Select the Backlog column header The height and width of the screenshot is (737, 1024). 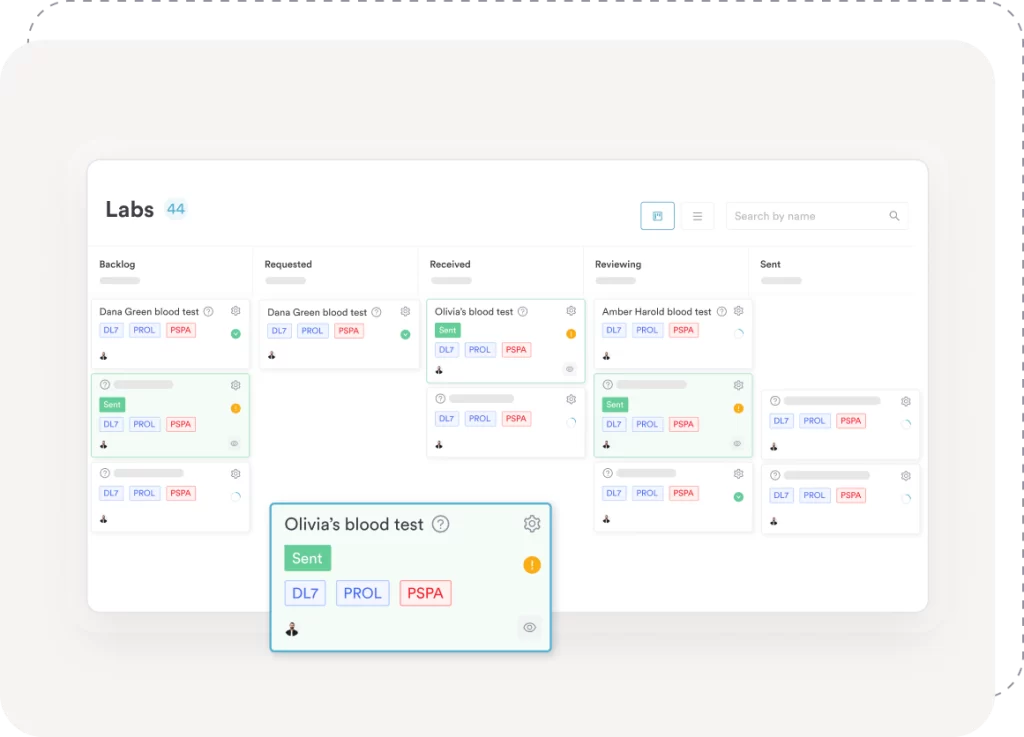pos(117,265)
